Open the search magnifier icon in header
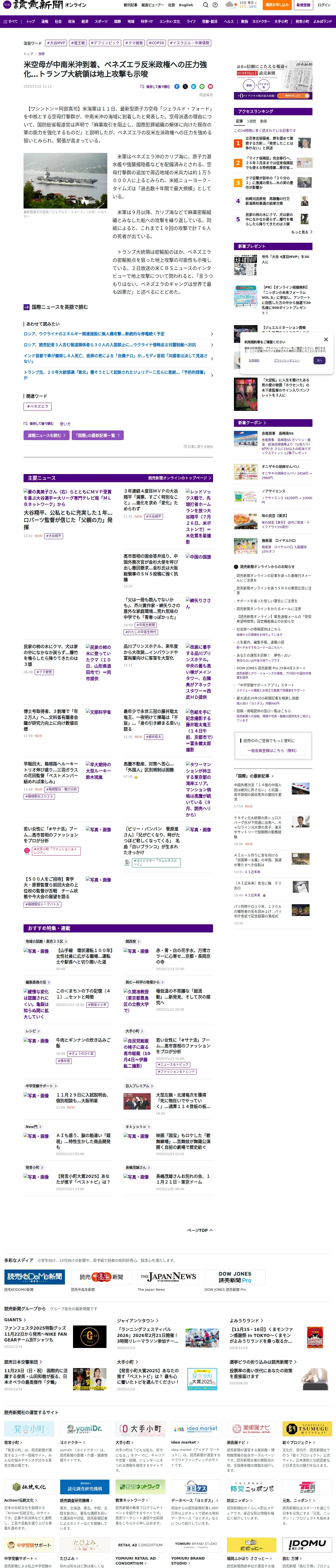The width and height of the screenshot is (336, 1568). tap(205, 5)
